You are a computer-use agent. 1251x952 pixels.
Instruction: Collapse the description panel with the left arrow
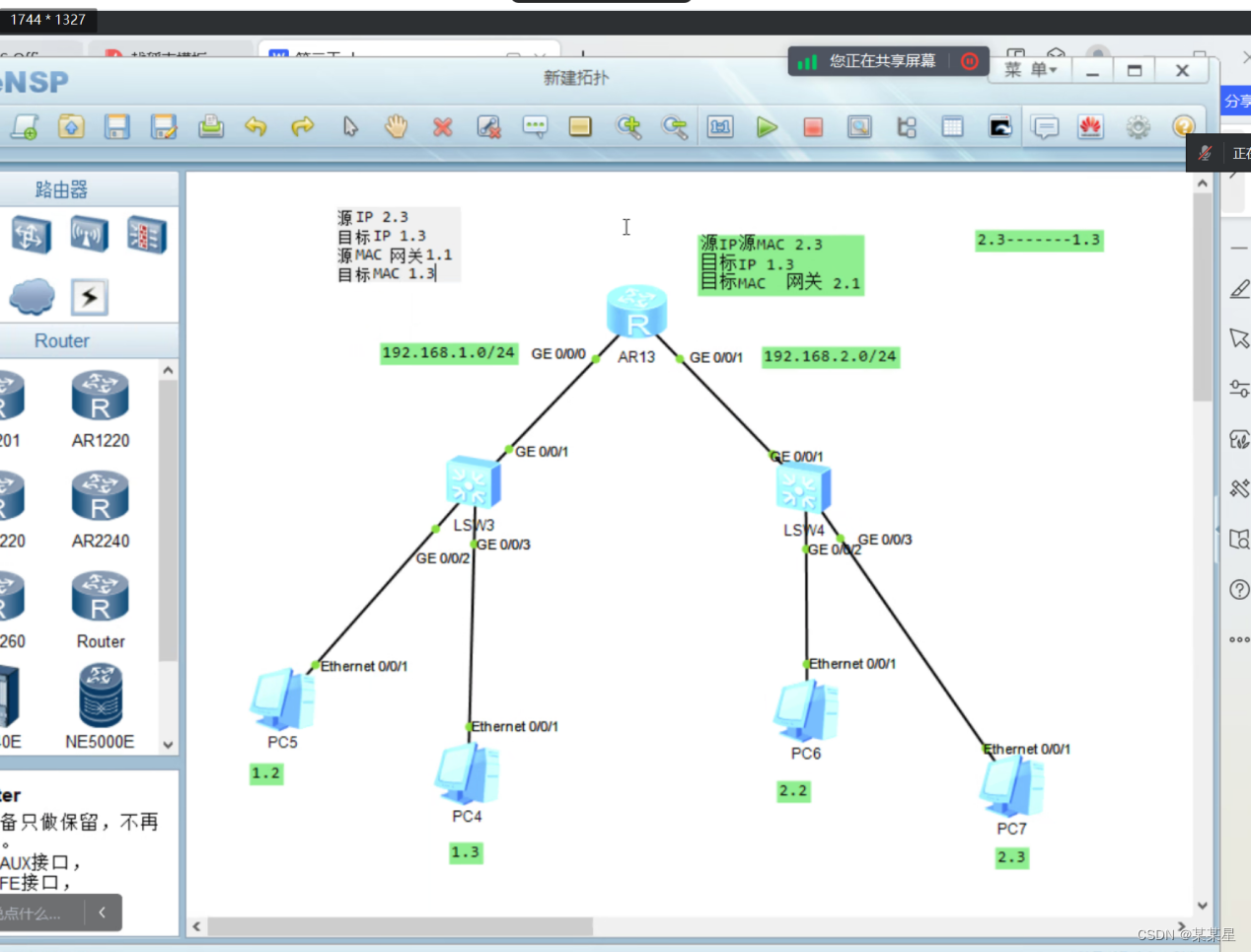[102, 913]
